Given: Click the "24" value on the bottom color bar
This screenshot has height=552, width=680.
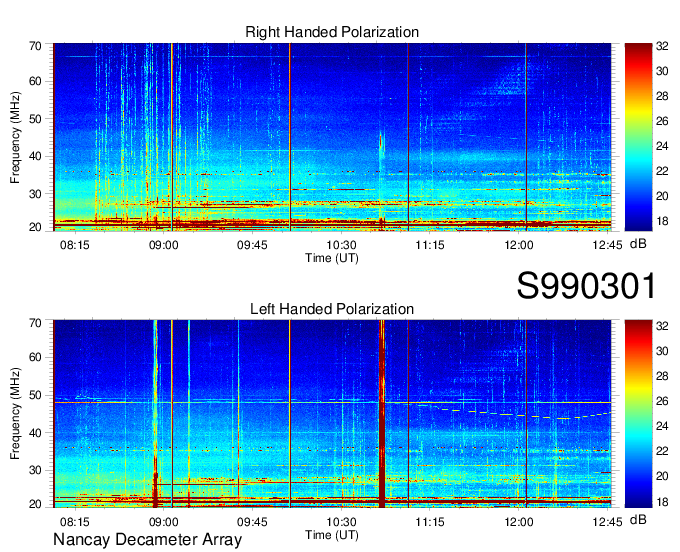Looking at the screenshot, I should pos(662,426).
